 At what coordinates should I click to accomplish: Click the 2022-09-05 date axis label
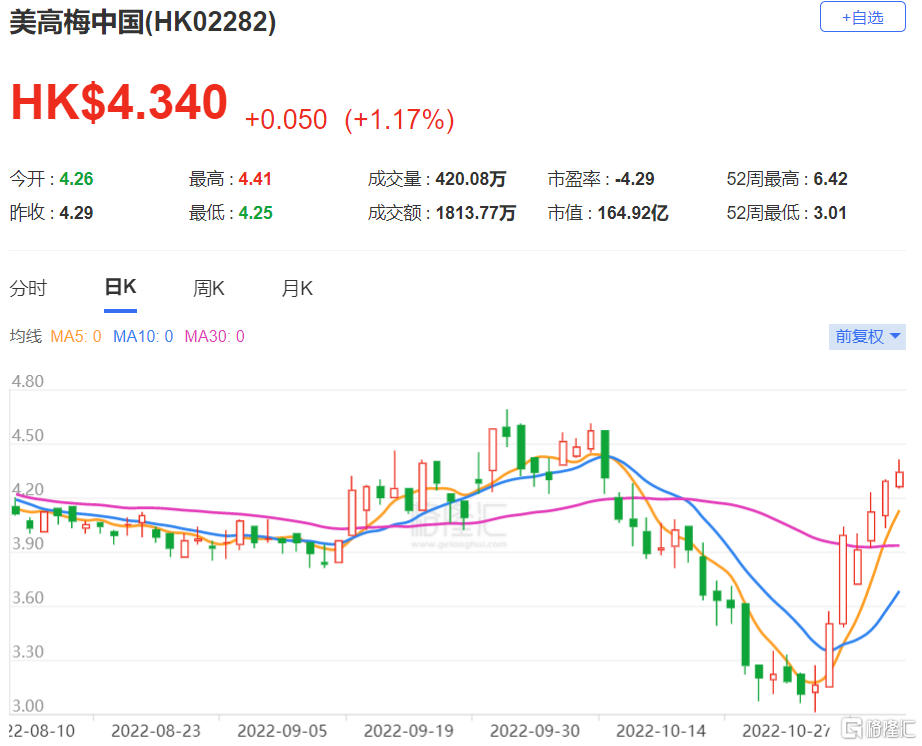click(x=282, y=731)
